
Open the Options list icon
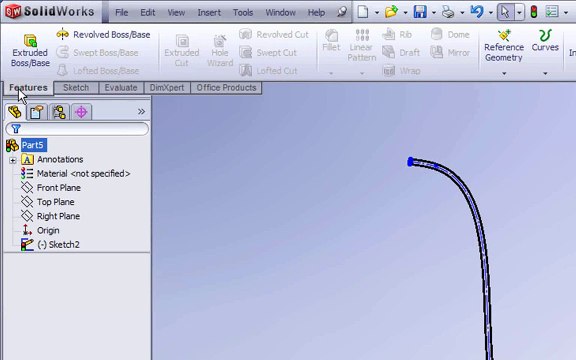click(x=552, y=12)
